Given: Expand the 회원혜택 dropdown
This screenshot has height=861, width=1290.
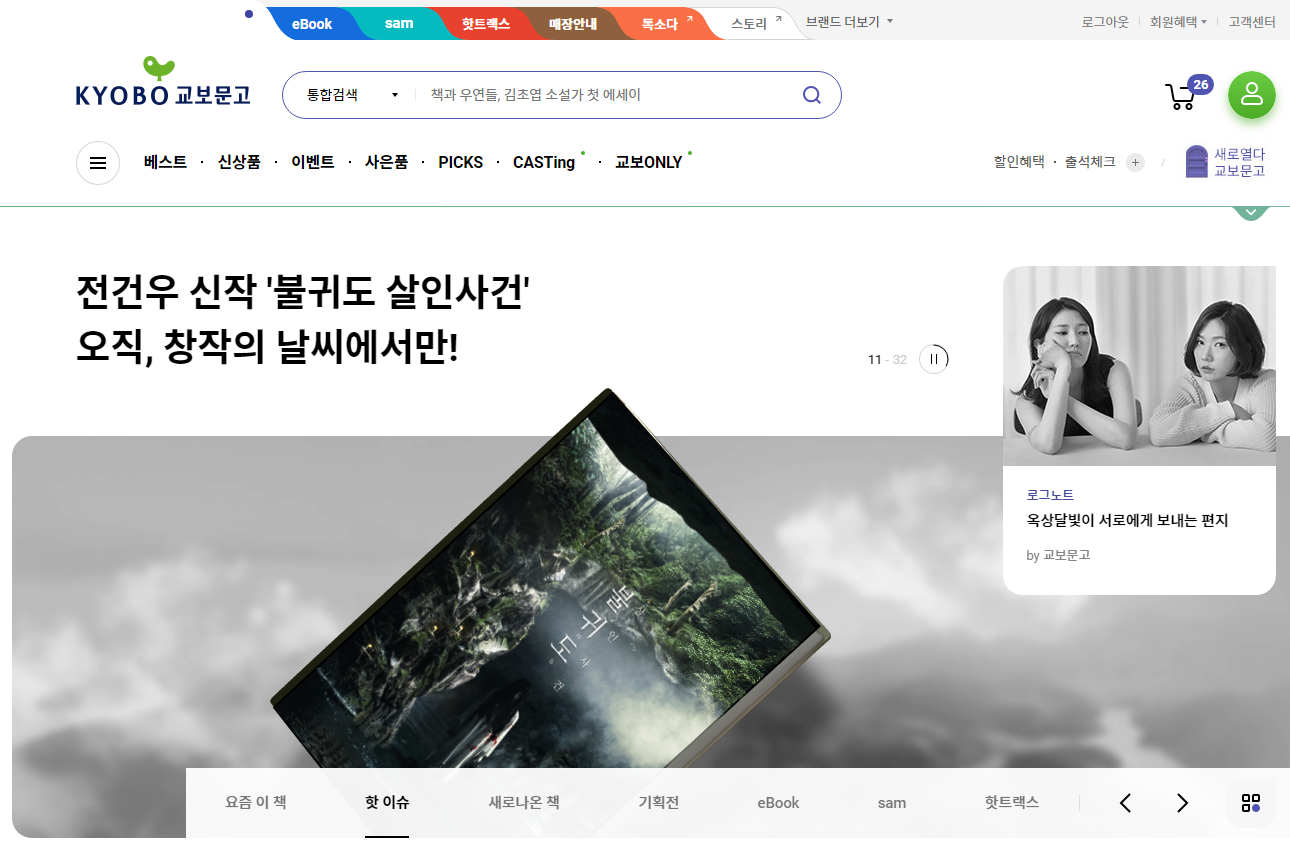Looking at the screenshot, I should tap(1178, 21).
